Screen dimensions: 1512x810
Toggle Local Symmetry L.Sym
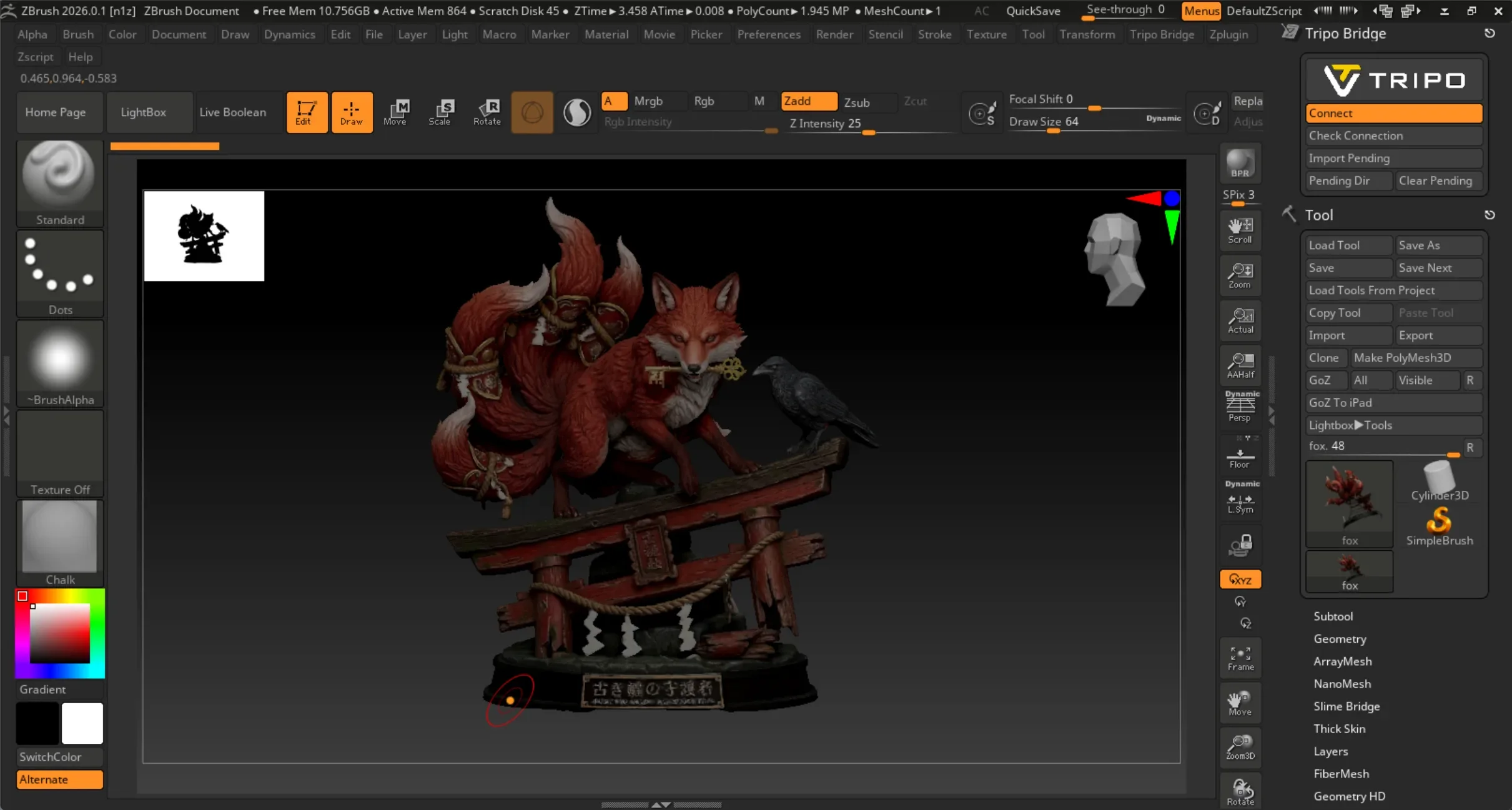1240,498
